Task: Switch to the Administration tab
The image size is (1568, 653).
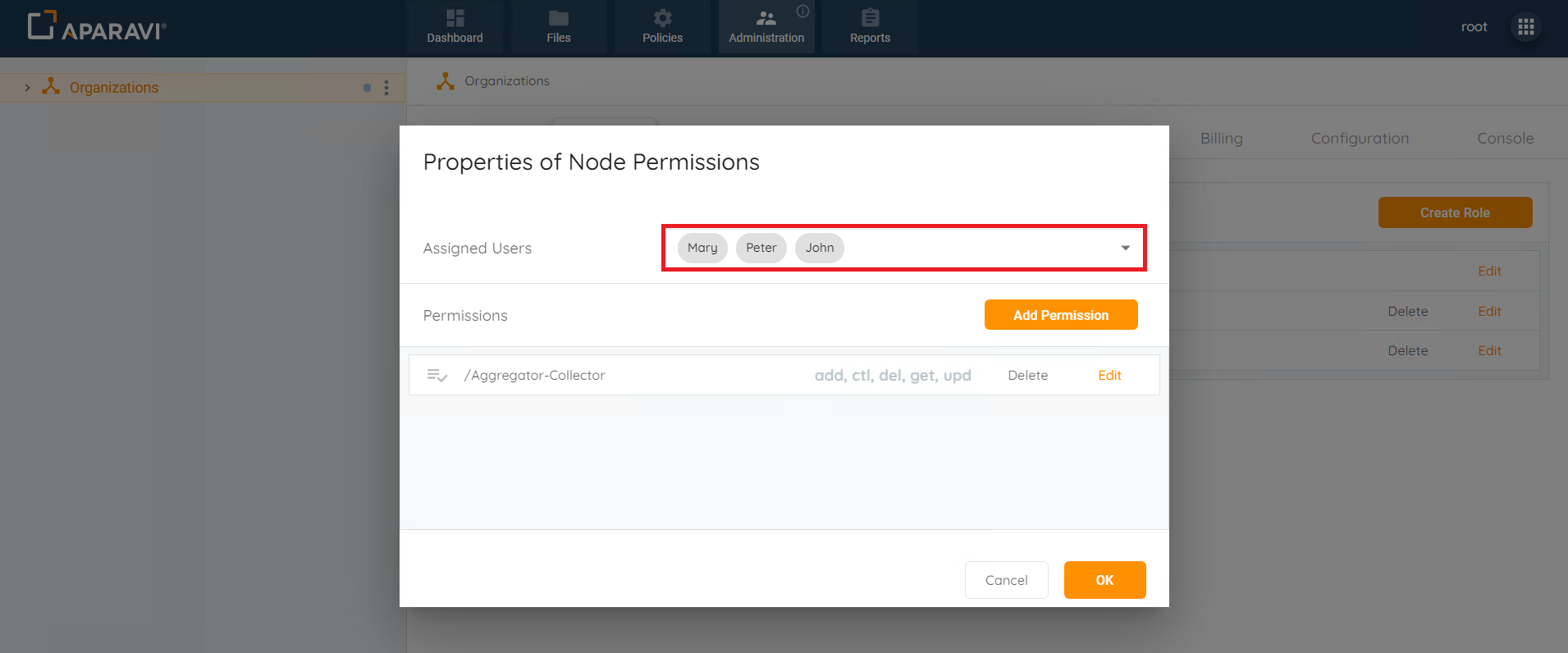Action: tap(766, 27)
